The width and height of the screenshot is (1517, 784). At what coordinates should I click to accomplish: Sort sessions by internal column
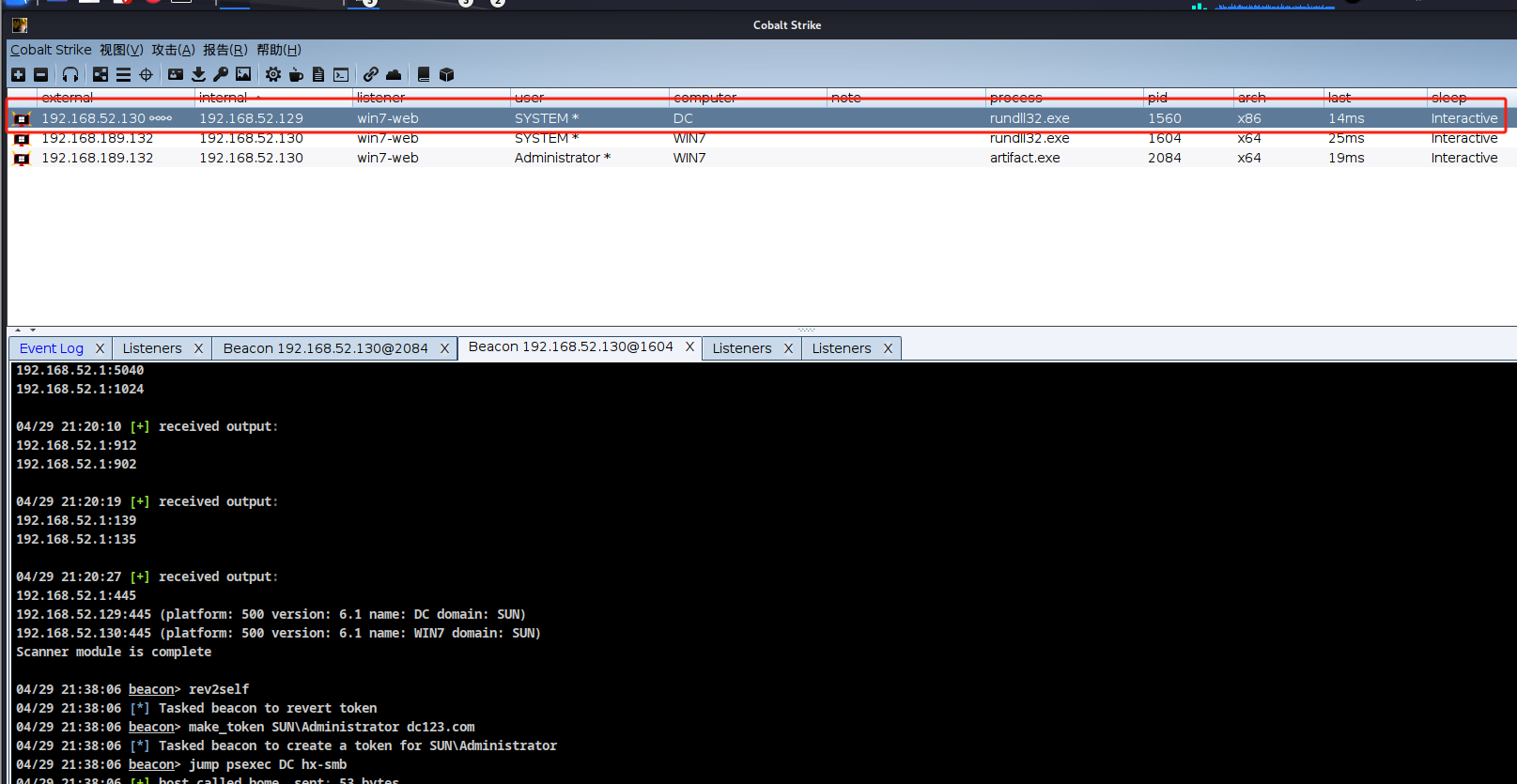click(x=273, y=98)
